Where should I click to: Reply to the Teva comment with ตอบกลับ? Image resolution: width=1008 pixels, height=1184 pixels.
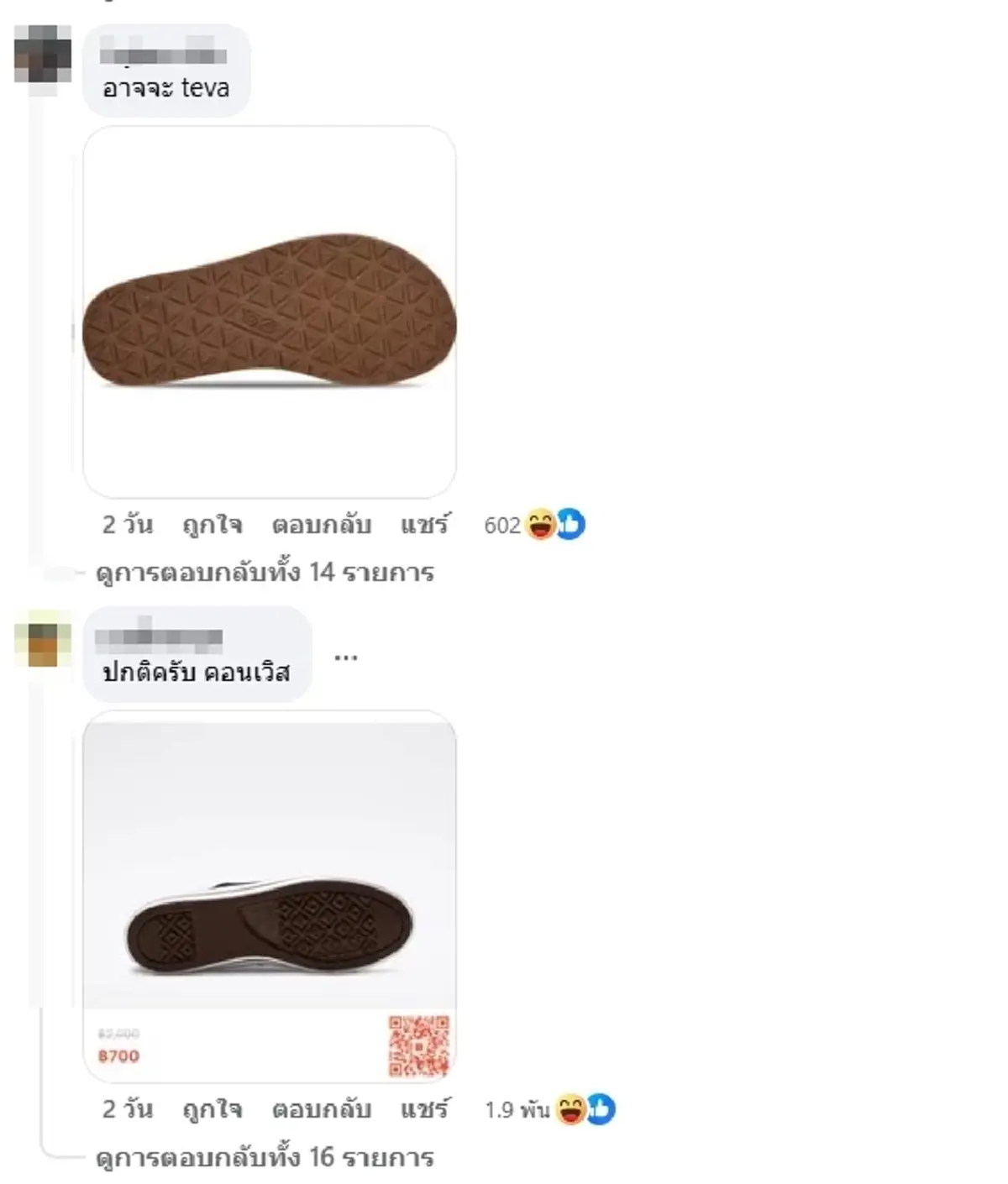point(321,525)
